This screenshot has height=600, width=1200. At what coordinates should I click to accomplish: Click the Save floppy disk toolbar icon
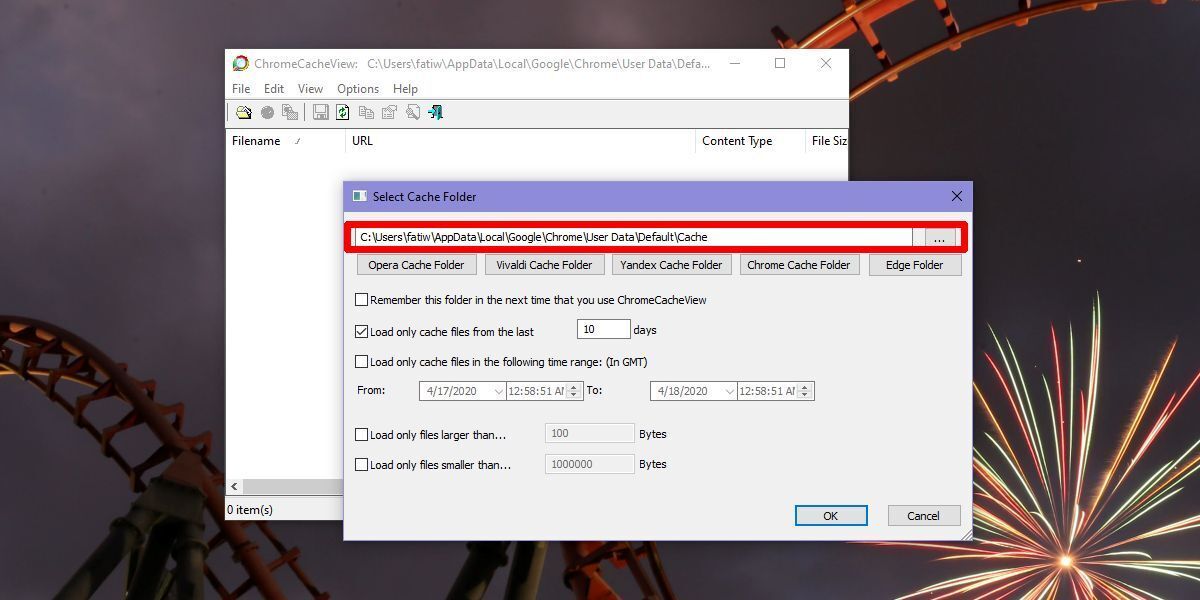click(x=320, y=111)
